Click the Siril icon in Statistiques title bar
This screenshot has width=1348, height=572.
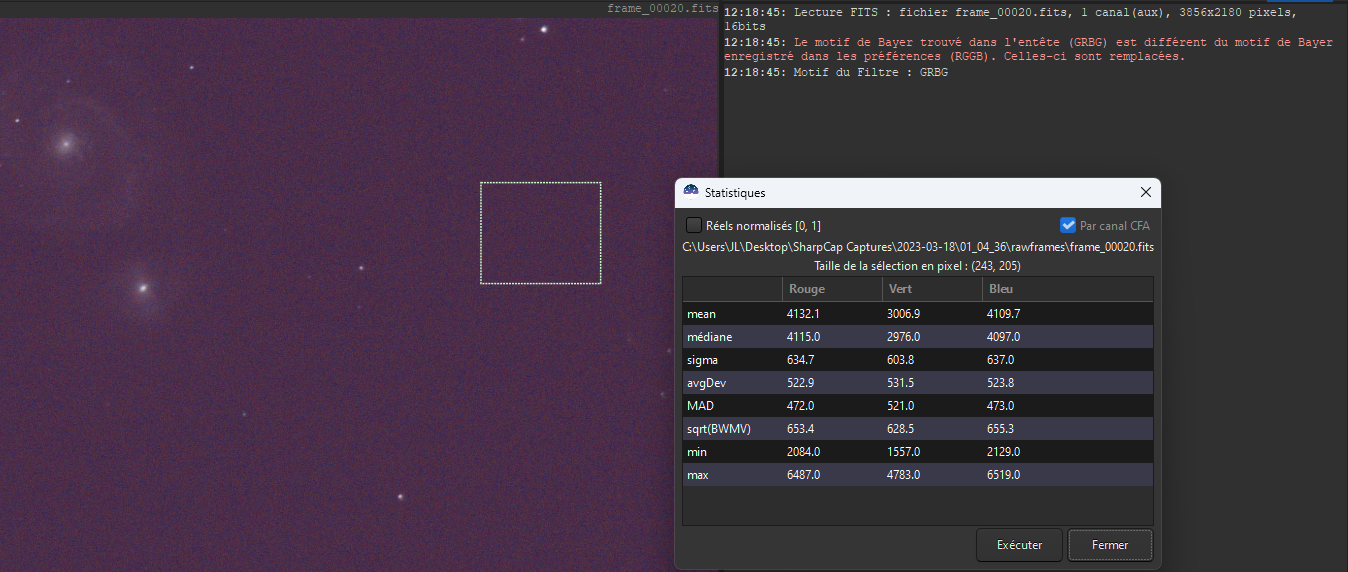(690, 192)
